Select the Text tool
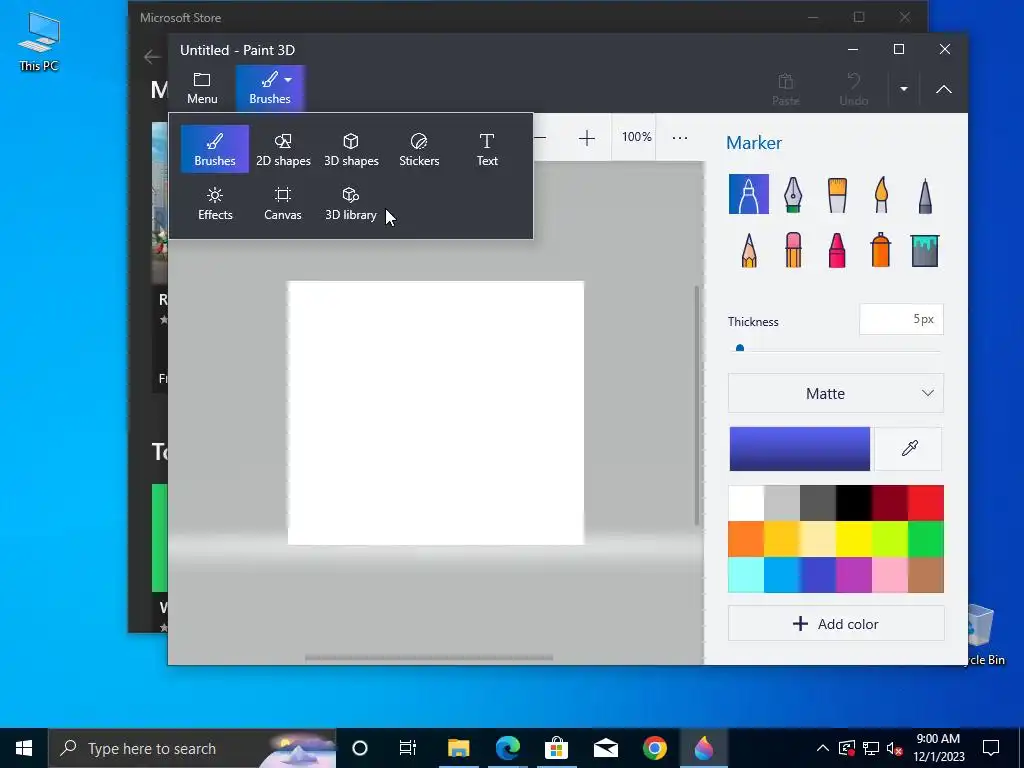 [487, 149]
